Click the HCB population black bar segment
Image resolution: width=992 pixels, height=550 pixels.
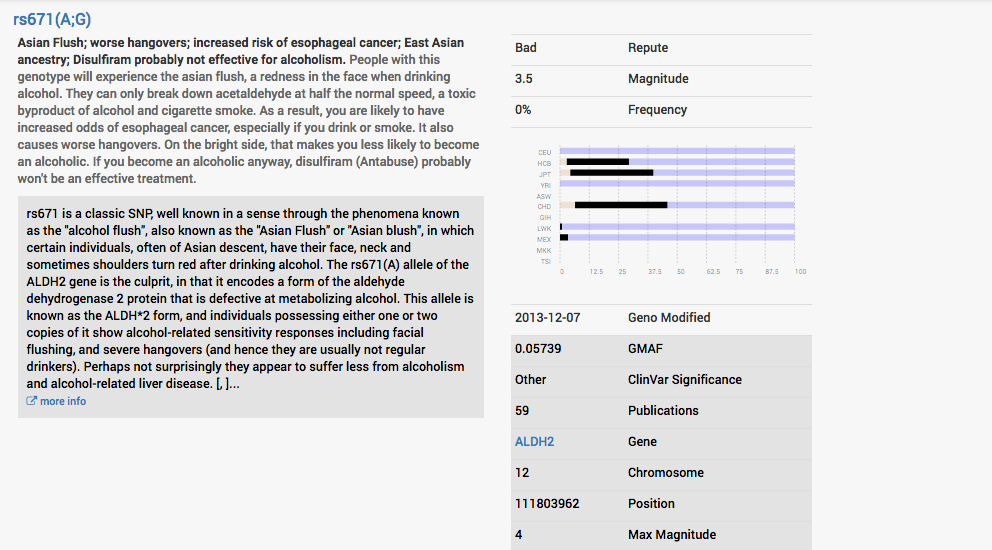[x=598, y=162]
